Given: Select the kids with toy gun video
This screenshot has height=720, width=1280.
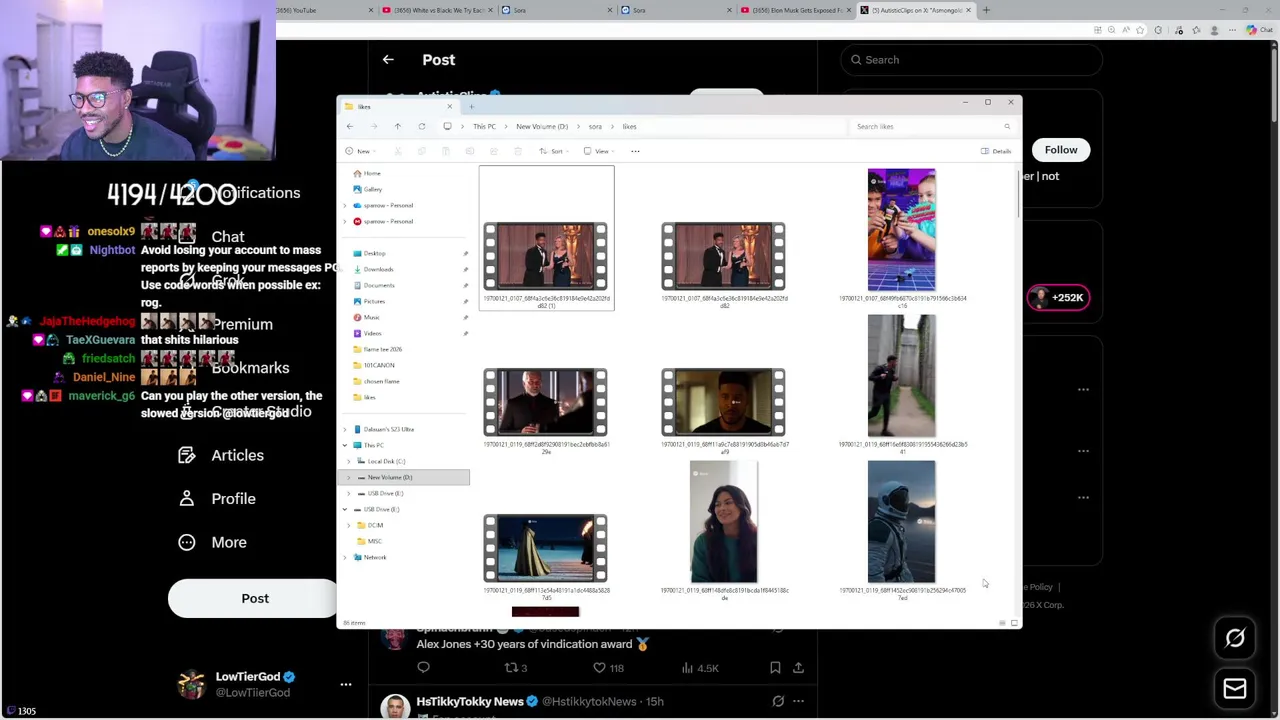Looking at the screenshot, I should pos(902,230).
